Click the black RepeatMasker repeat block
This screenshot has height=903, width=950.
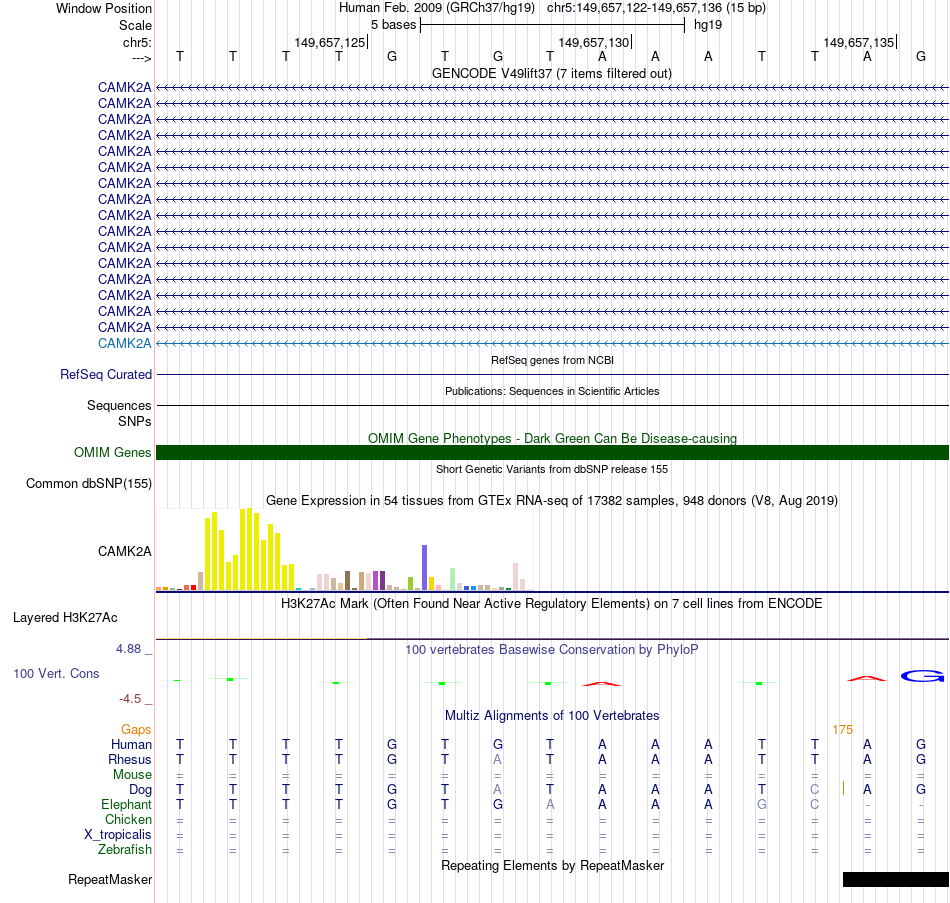(895, 879)
